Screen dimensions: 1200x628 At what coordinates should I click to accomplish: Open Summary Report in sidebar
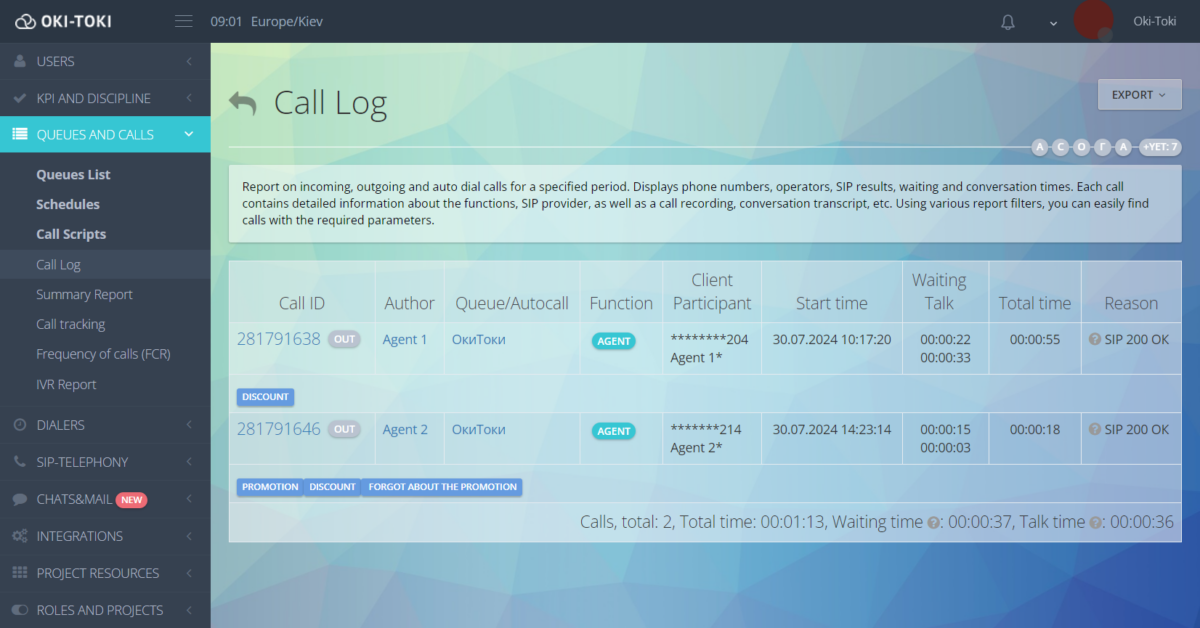point(84,295)
